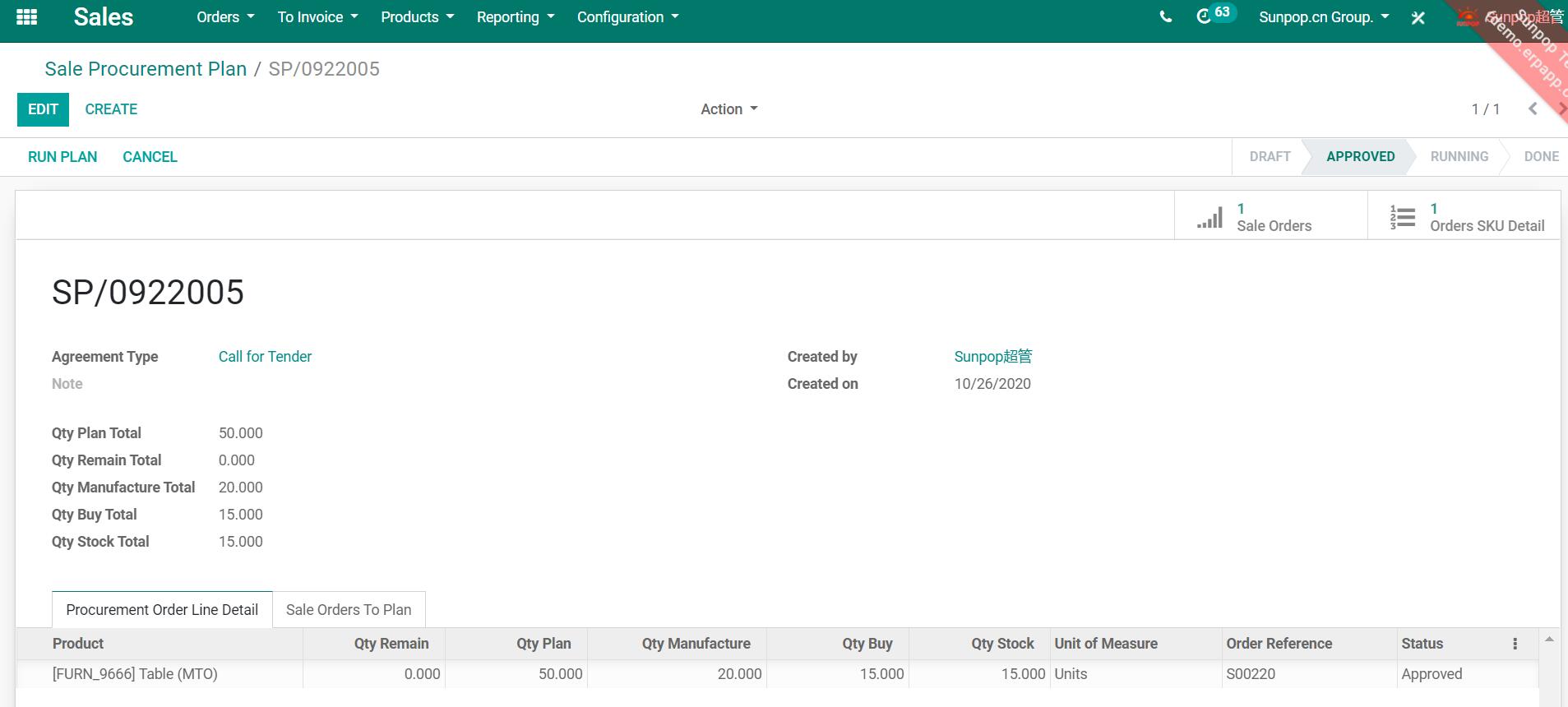Go to previous record arrow

(x=1533, y=109)
